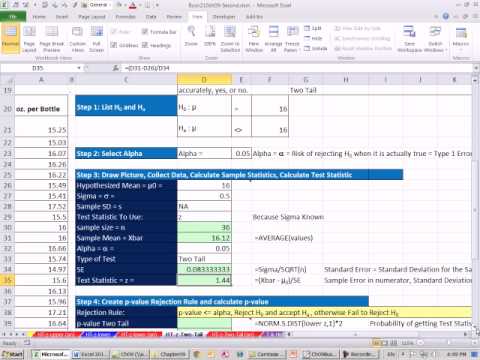Toggle the Headings checkbox
This screenshot has height=360, width=480.
pos(156,45)
